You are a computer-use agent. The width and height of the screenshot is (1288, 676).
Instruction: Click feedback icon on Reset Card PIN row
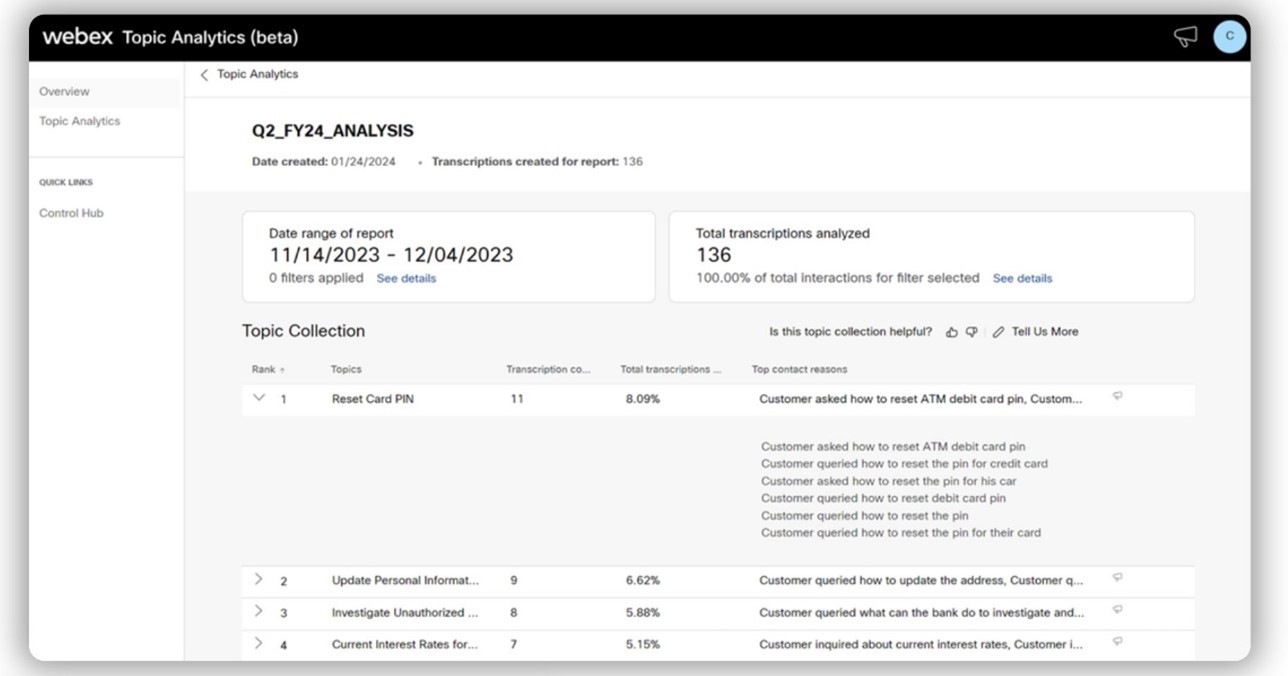point(1117,396)
